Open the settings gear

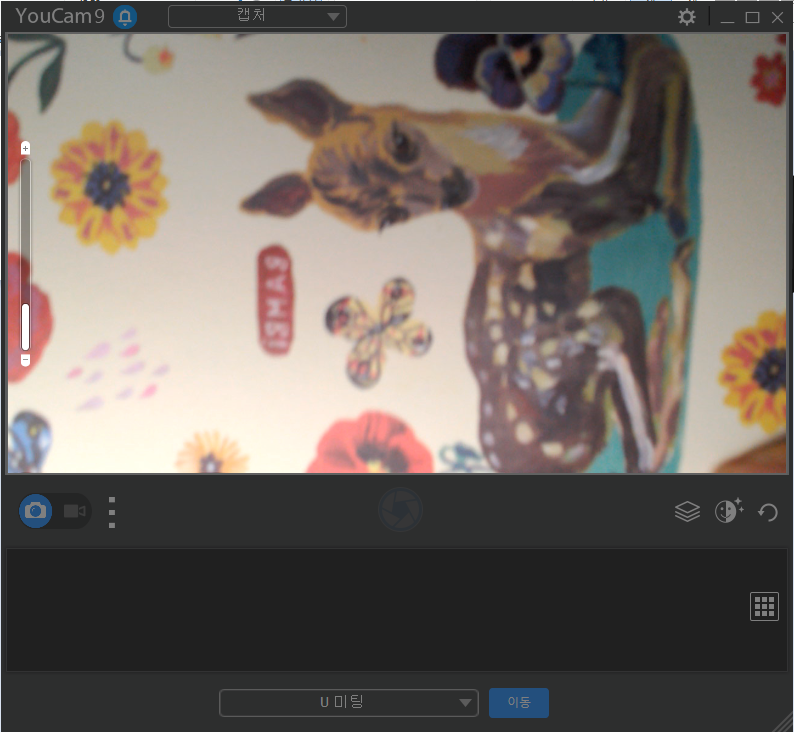pos(687,17)
